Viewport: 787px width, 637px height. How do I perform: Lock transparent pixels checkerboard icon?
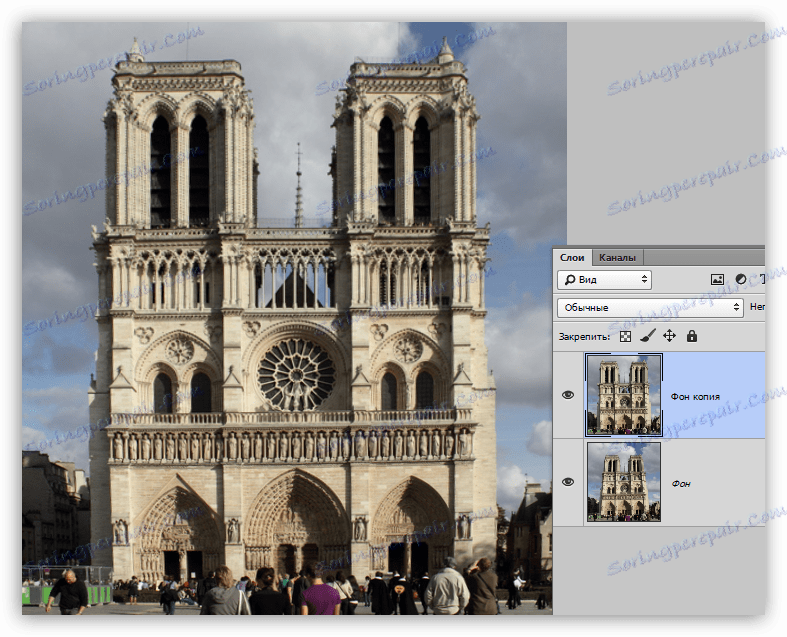coord(625,336)
